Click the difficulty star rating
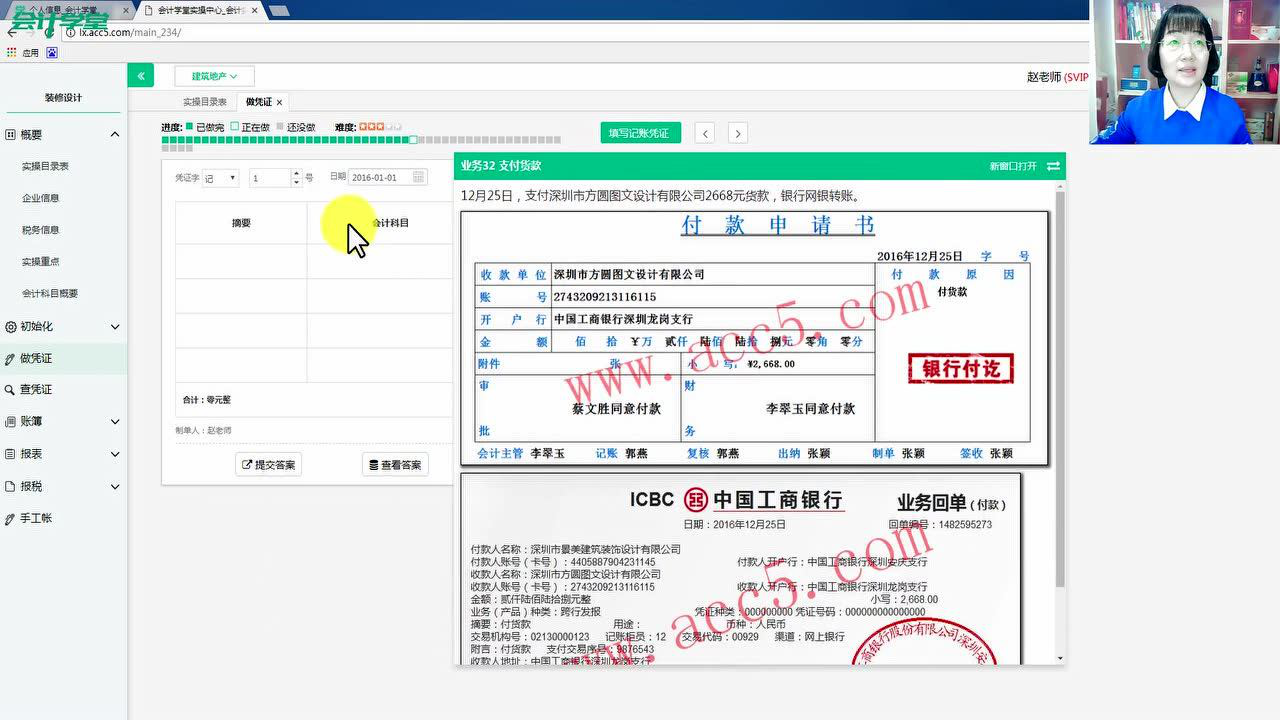 click(380, 127)
